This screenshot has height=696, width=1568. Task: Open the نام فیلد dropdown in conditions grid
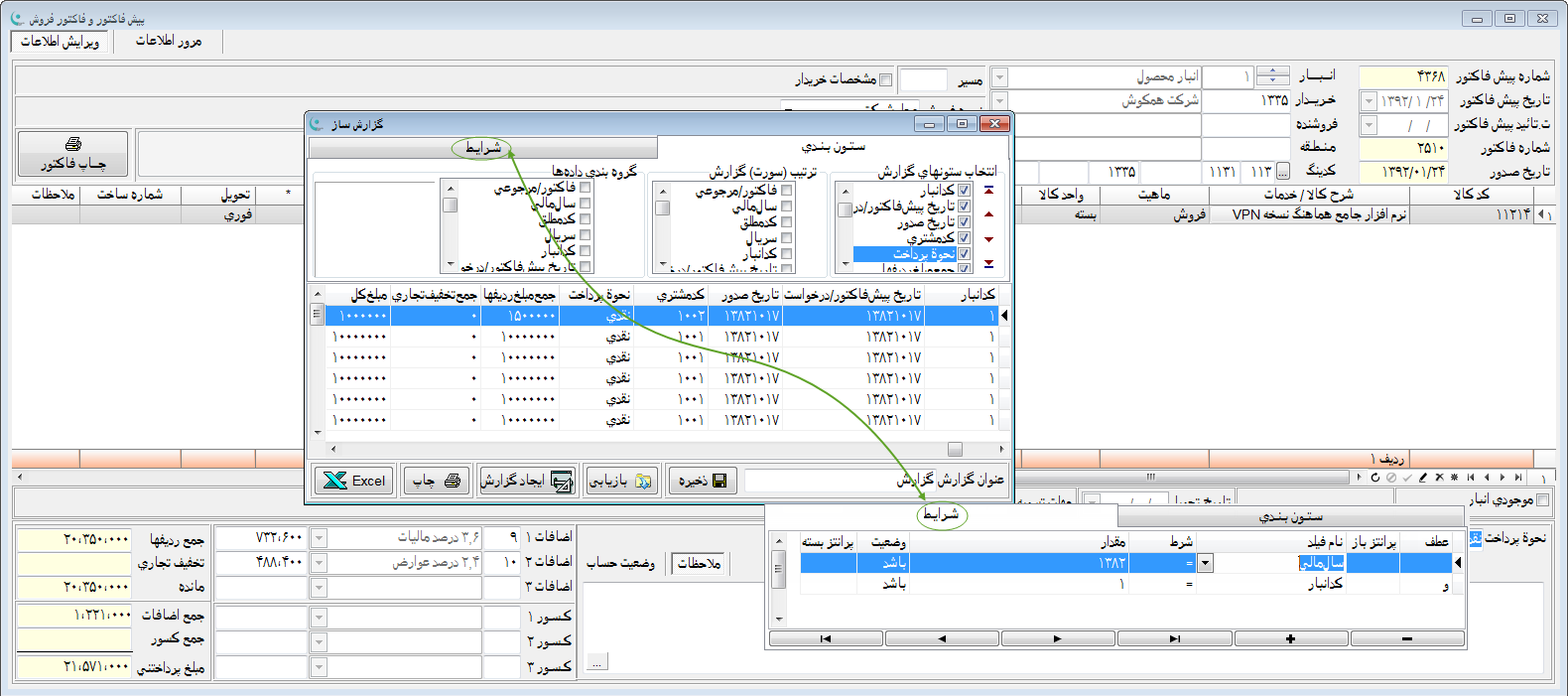pyautogui.click(x=1205, y=563)
